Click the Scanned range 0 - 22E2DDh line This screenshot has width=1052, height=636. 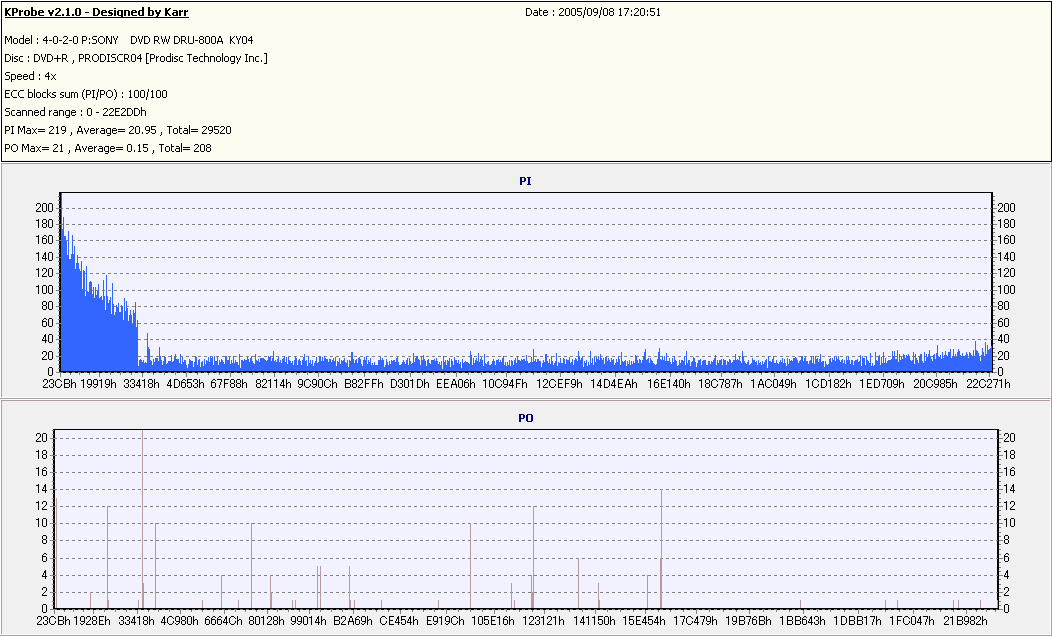[x=76, y=112]
